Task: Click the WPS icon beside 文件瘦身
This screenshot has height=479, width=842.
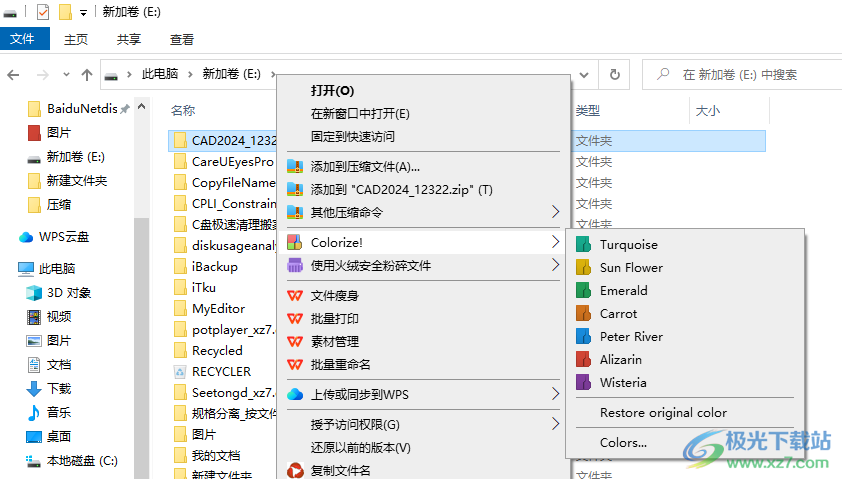Action: pos(295,295)
